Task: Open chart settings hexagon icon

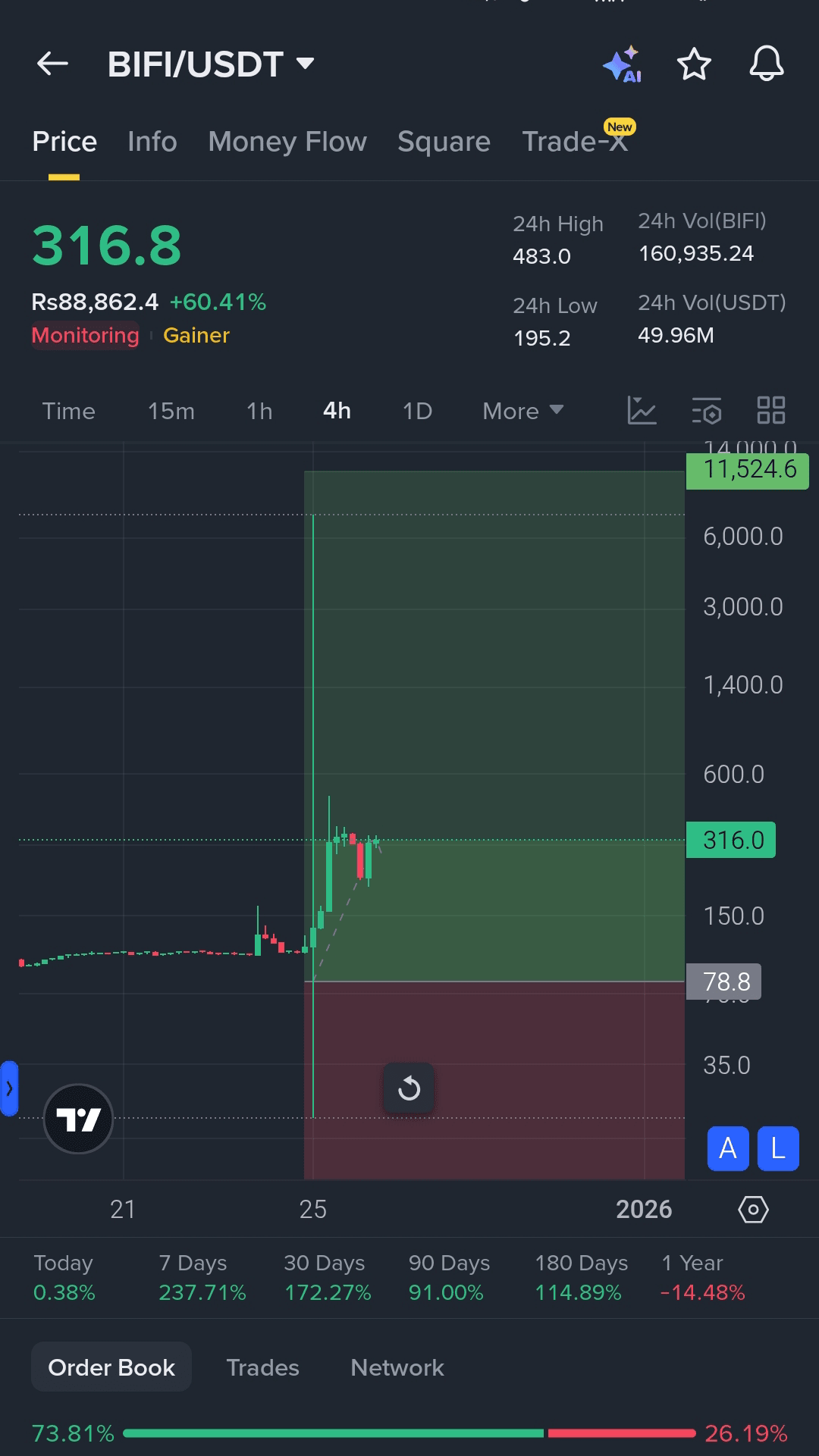Action: [x=753, y=1209]
